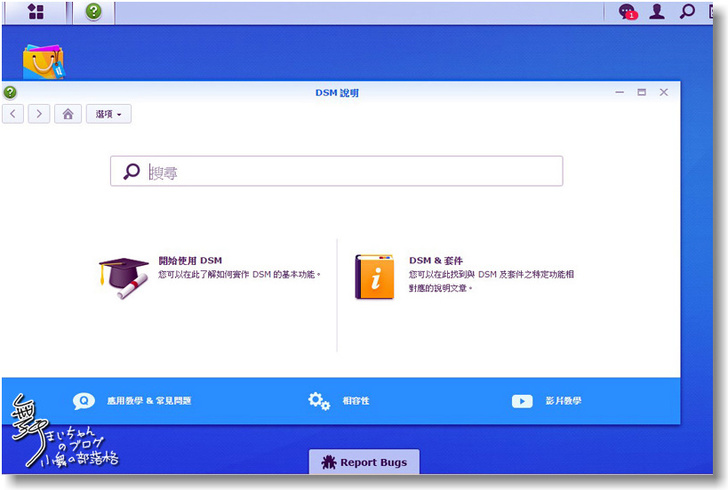
Task: Click the video tutorial play icon
Action: pos(522,401)
